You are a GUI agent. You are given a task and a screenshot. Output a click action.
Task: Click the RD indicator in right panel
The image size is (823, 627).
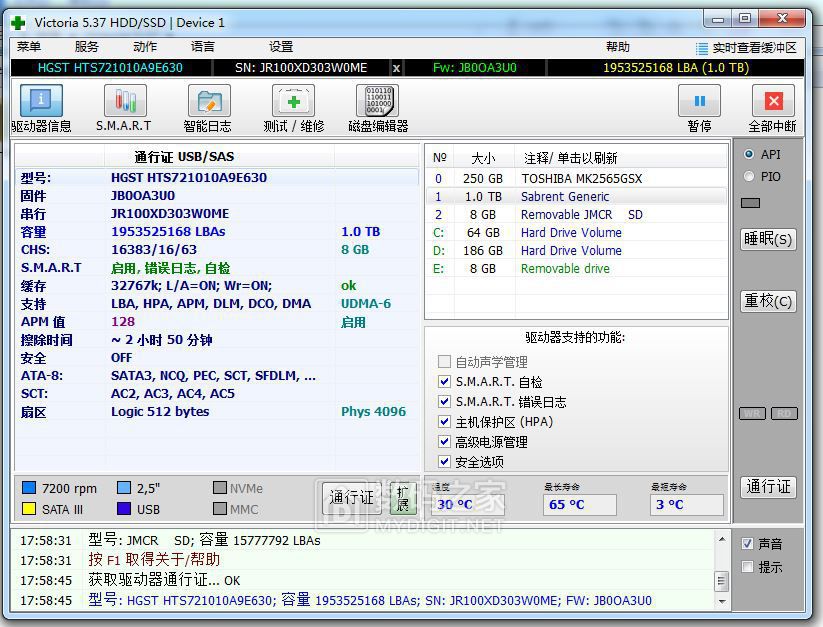coord(784,413)
